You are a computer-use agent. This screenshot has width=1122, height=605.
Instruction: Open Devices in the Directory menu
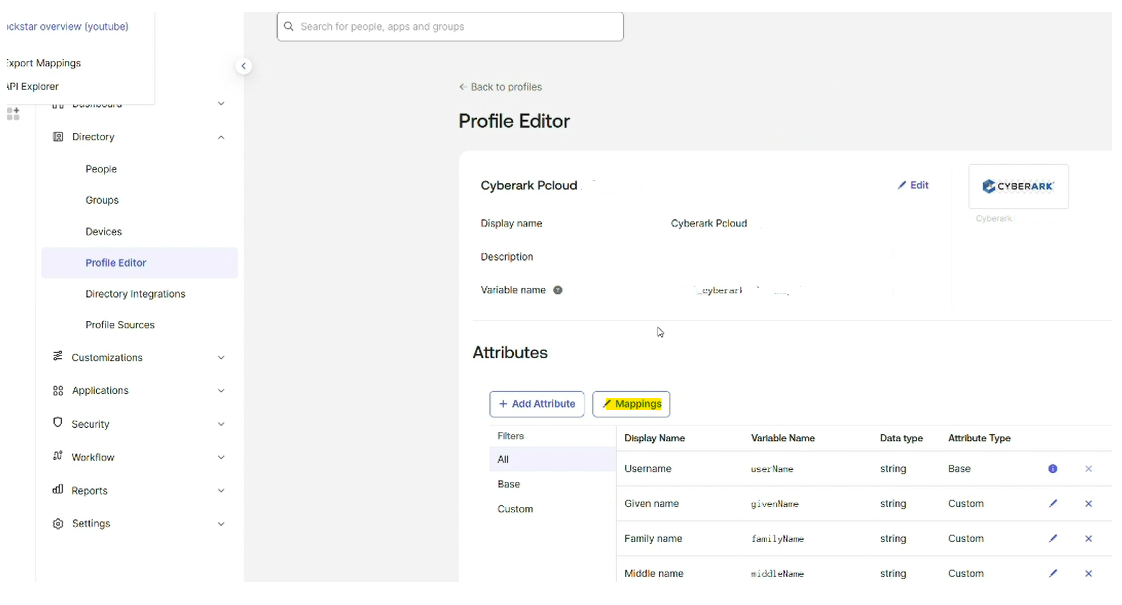(x=104, y=231)
